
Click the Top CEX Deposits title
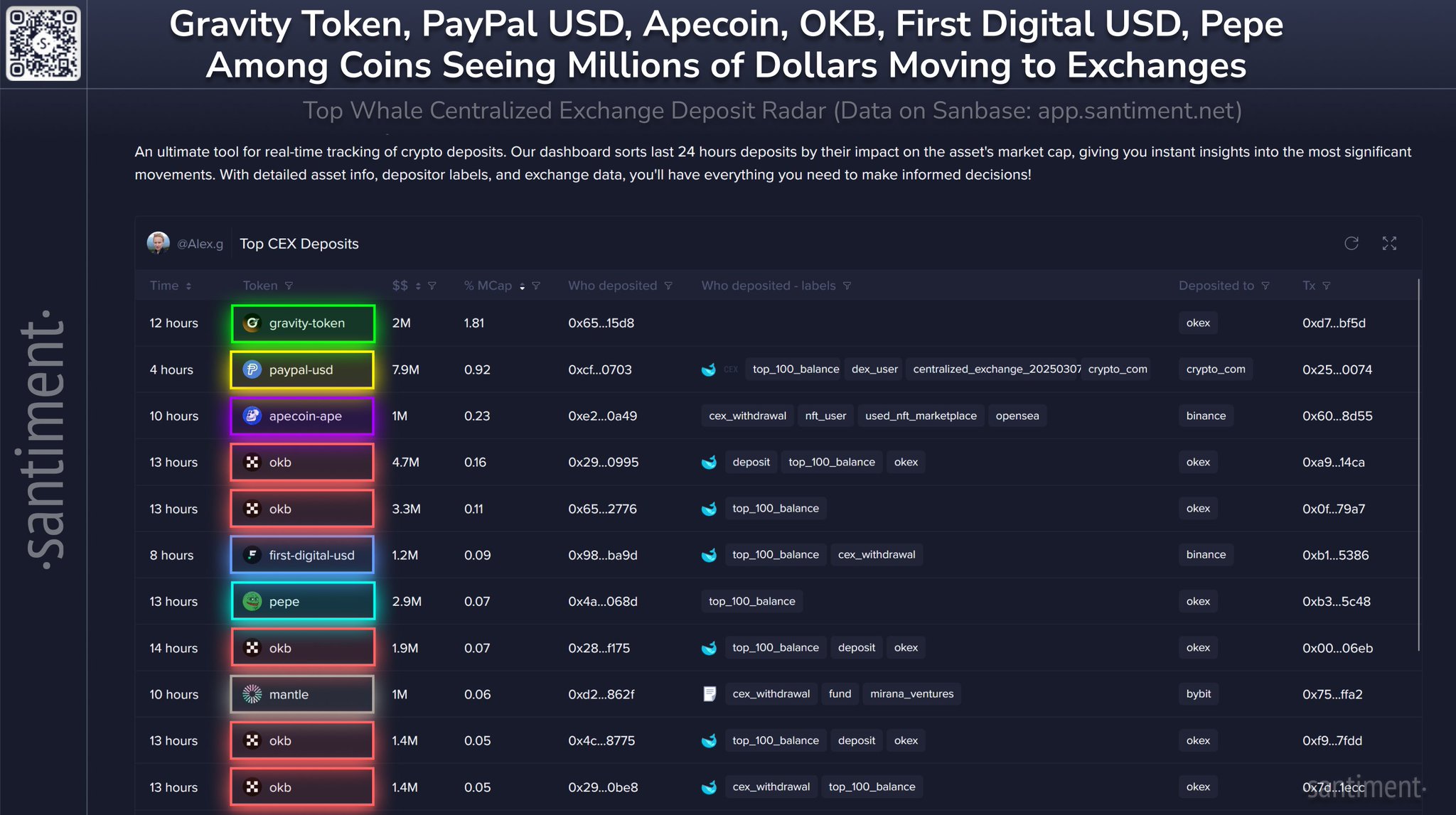click(299, 244)
